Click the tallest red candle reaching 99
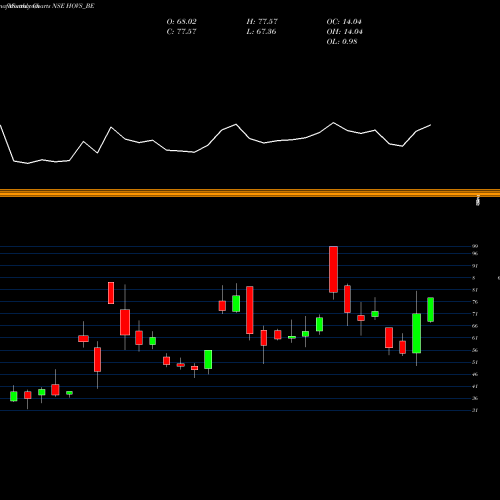The width and height of the screenshot is (500, 500). pos(333,269)
